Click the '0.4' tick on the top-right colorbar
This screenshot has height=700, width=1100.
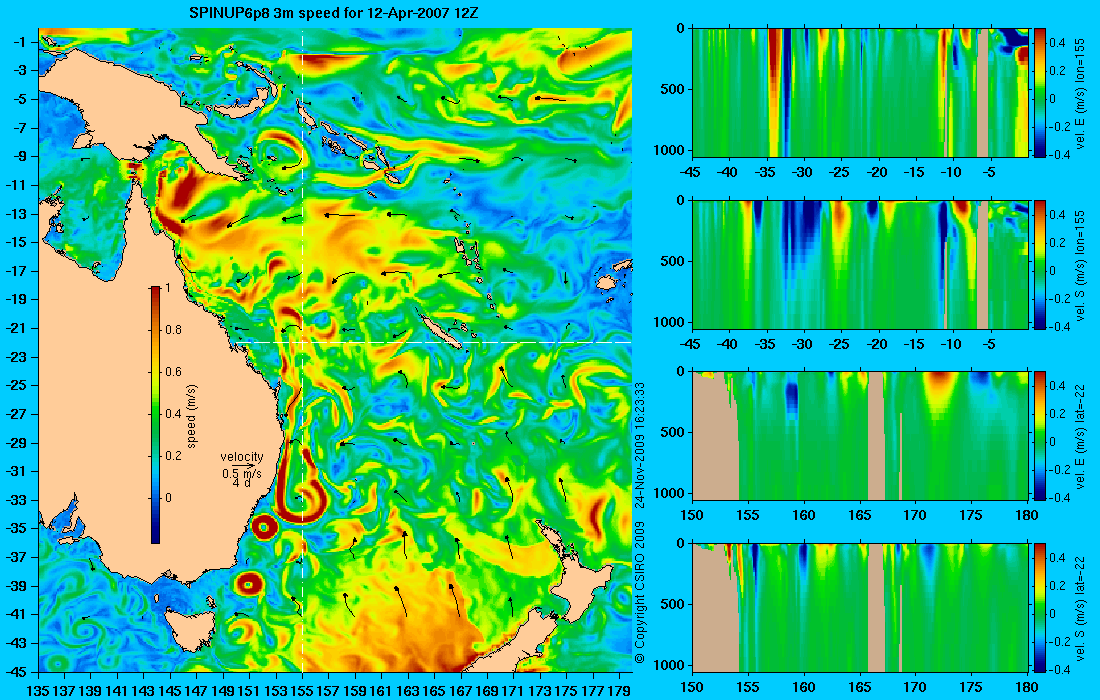(1057, 43)
